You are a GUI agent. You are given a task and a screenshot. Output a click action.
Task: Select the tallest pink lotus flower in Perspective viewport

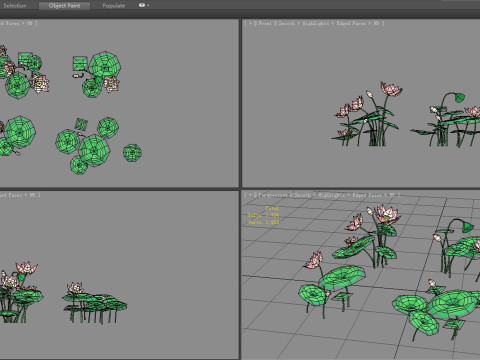[x=387, y=214]
